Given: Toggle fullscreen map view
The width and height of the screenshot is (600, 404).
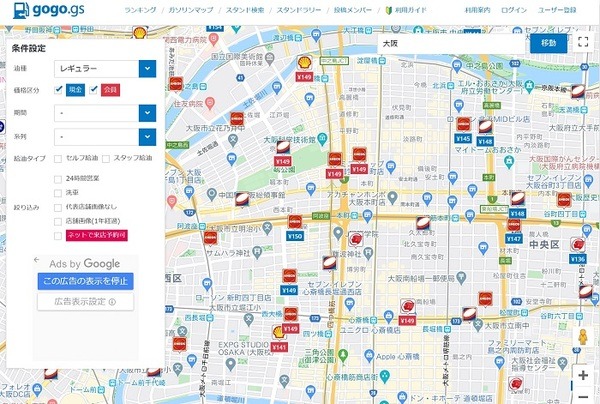Looking at the screenshot, I should click(583, 42).
